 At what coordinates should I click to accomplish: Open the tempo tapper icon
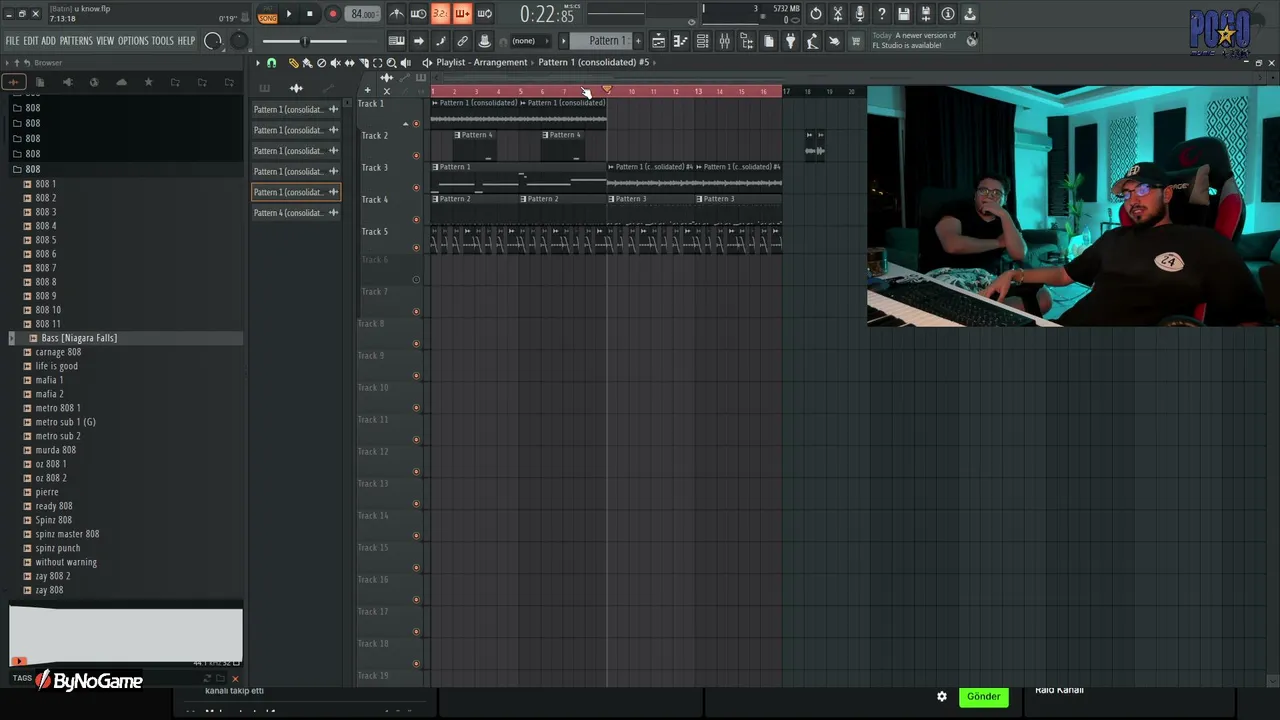coord(812,41)
